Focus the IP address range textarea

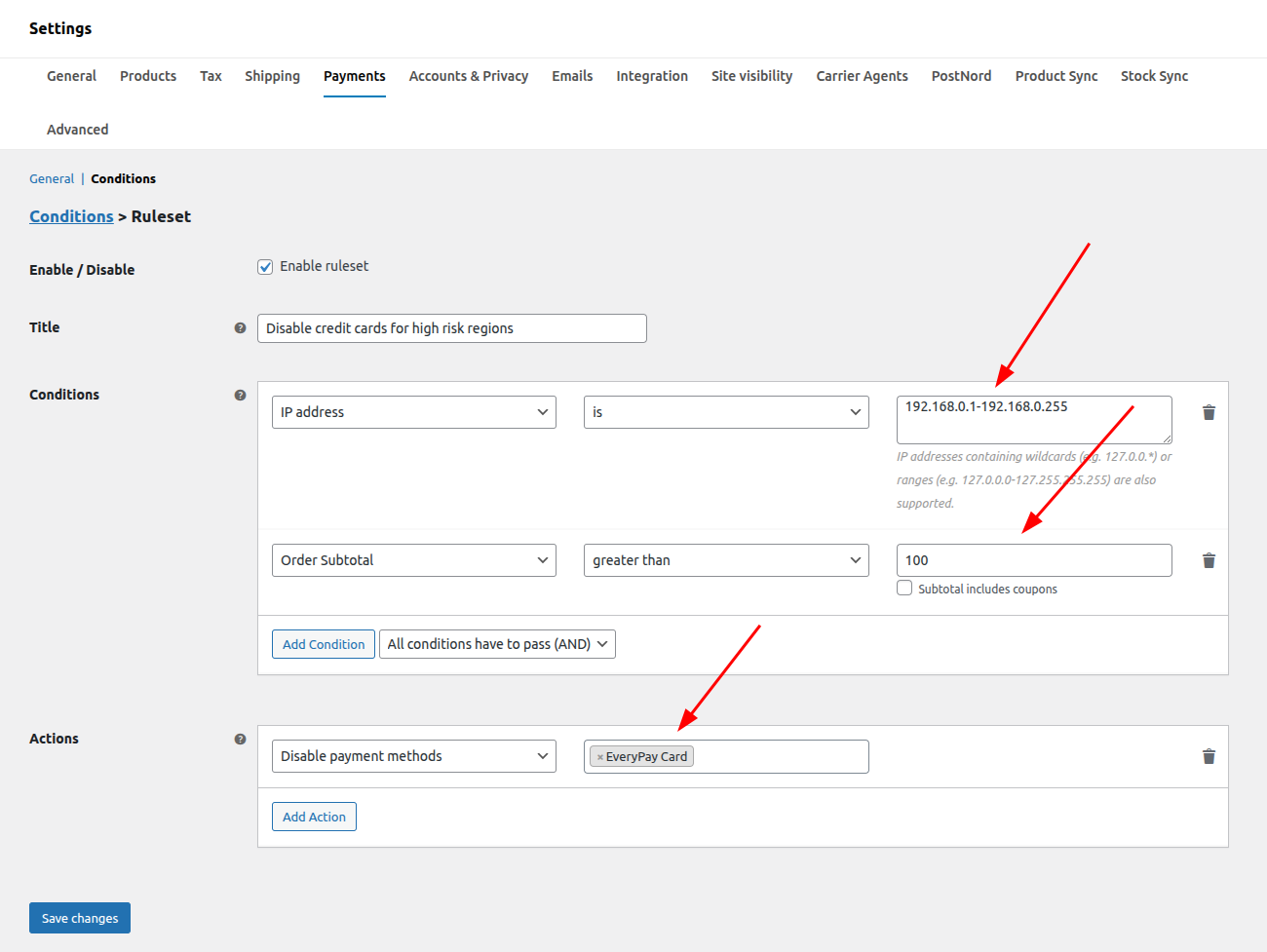[x=1033, y=419]
